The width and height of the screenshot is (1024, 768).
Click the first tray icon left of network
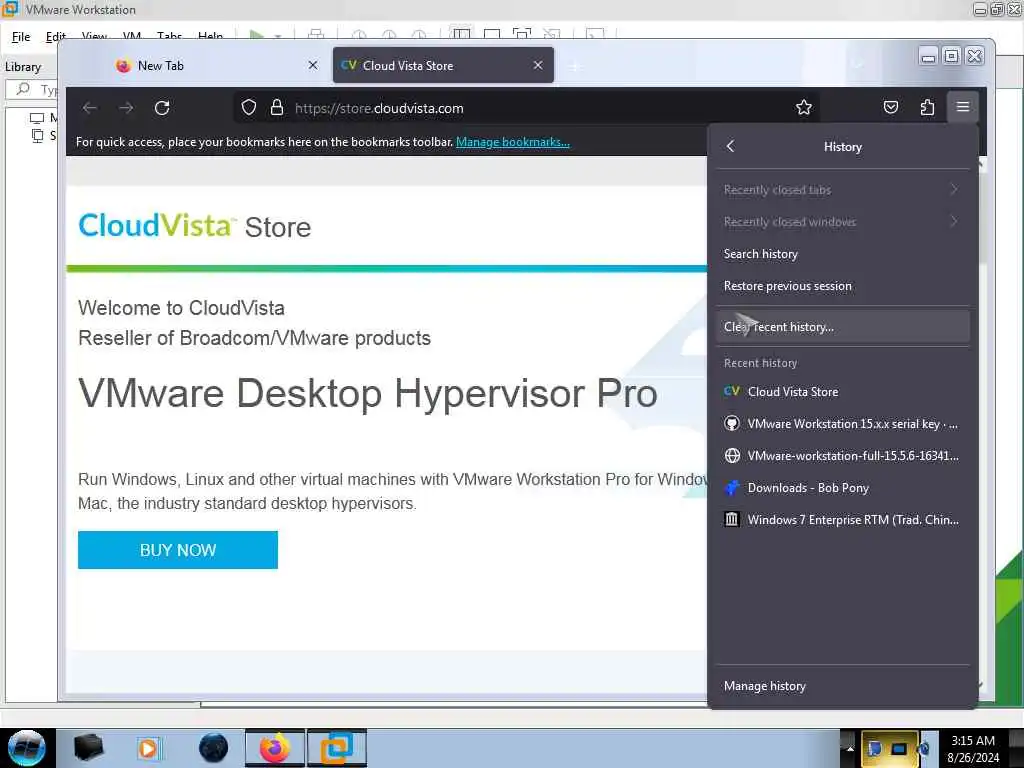[875, 748]
